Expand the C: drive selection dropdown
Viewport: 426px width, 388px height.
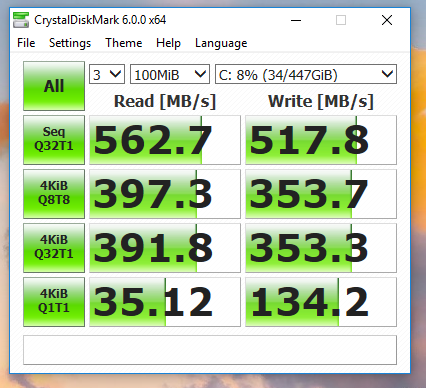click(306, 74)
